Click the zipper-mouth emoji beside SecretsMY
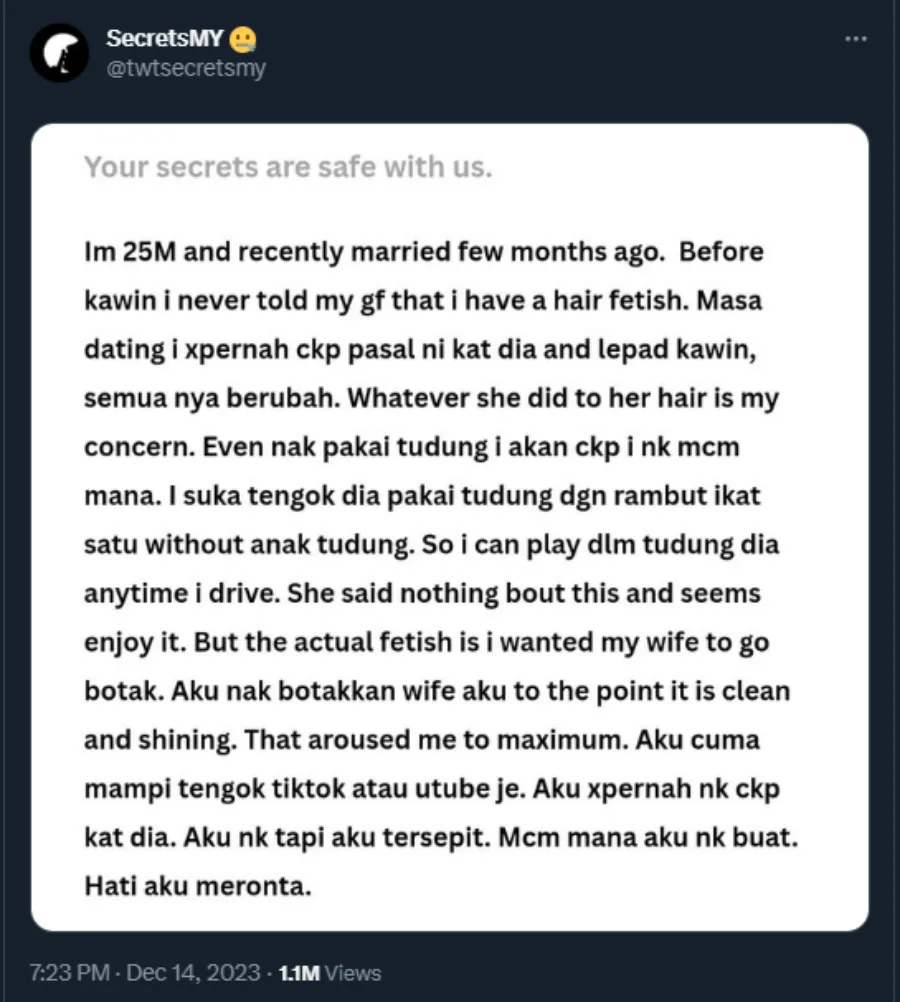This screenshot has height=1002, width=900. tap(243, 39)
